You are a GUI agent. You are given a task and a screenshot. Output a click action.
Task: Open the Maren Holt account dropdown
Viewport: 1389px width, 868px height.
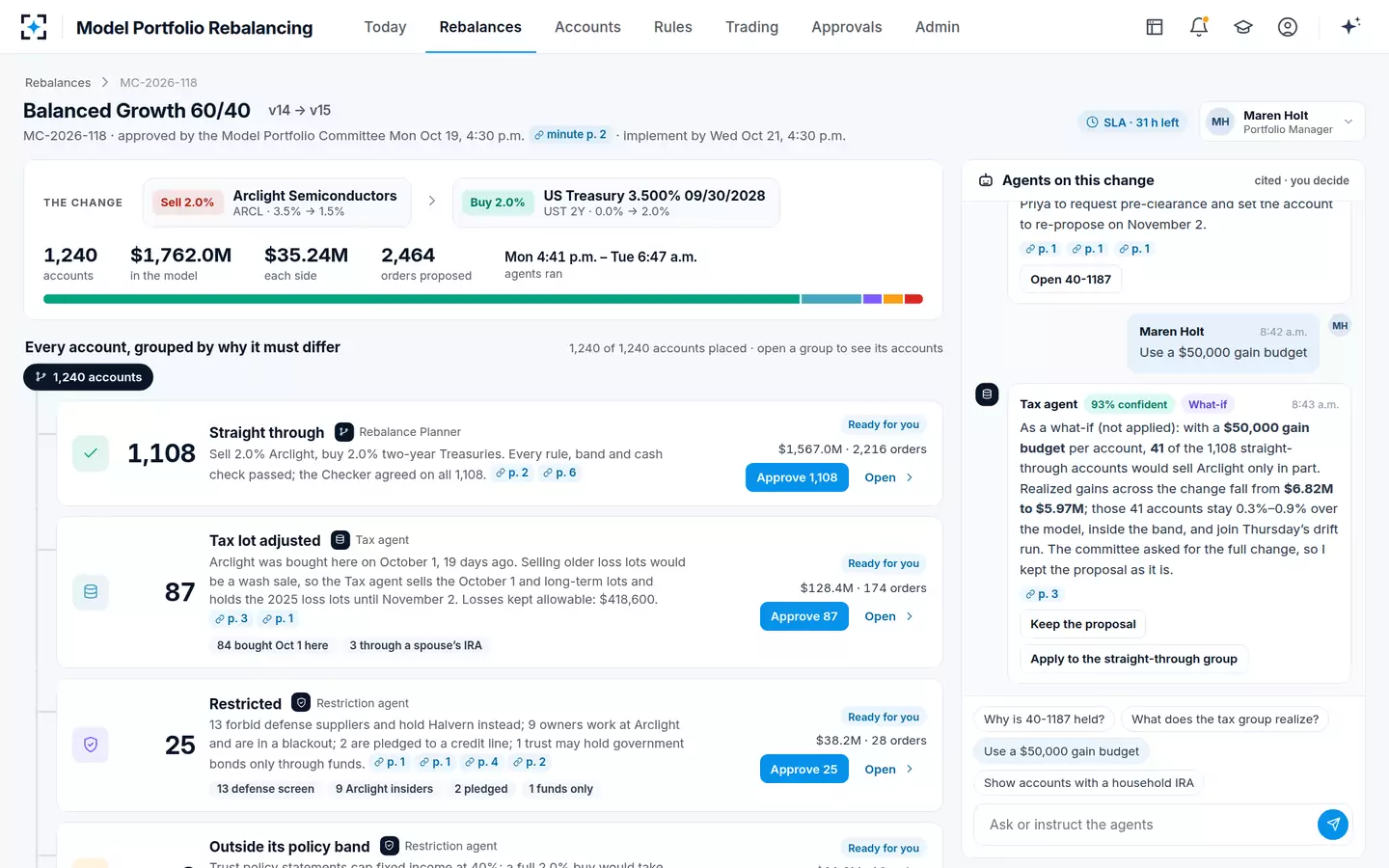pos(1282,122)
